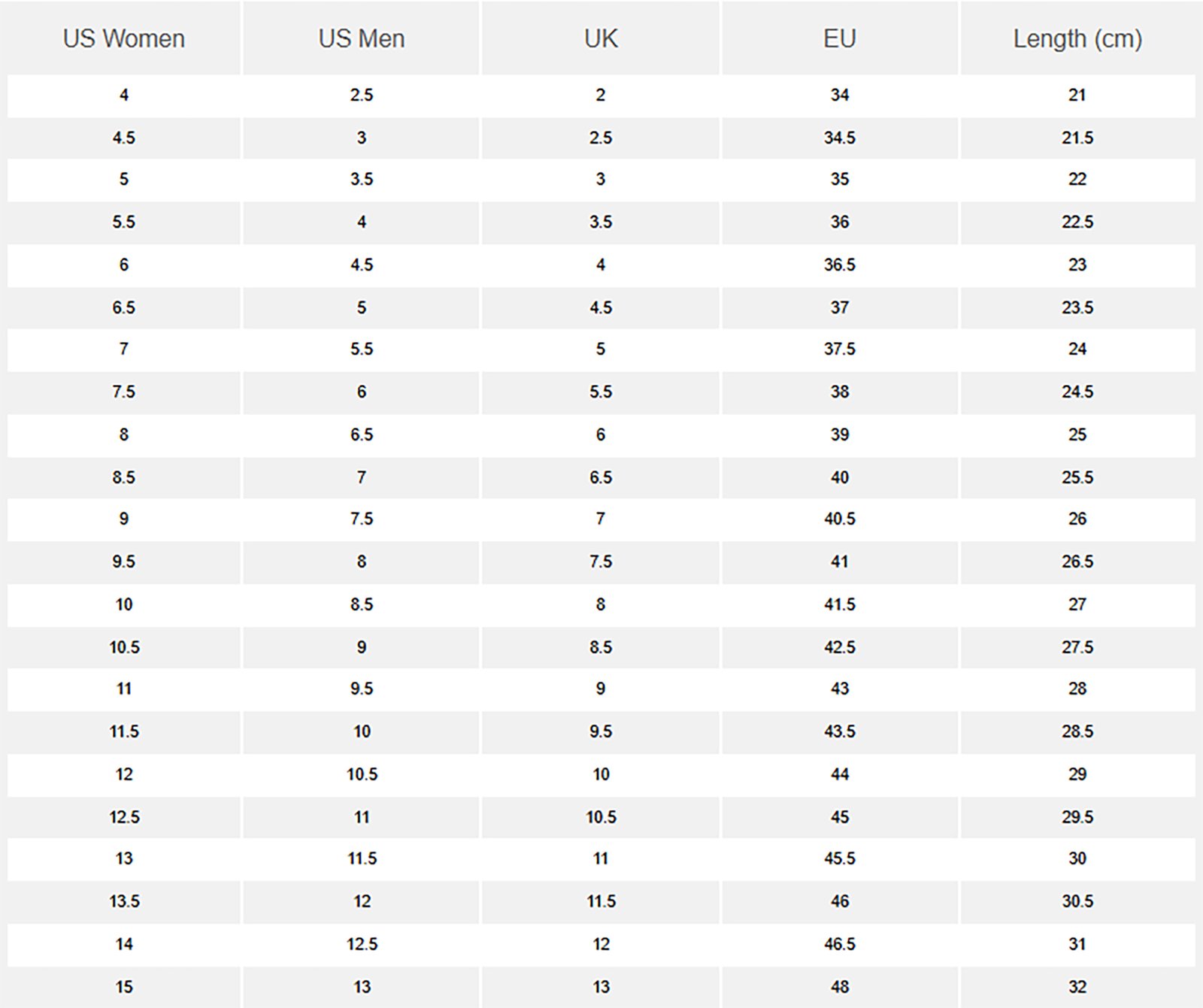The height and width of the screenshot is (1008, 1203).
Task: Click the Length (cm) column header
Action: 1077,38
